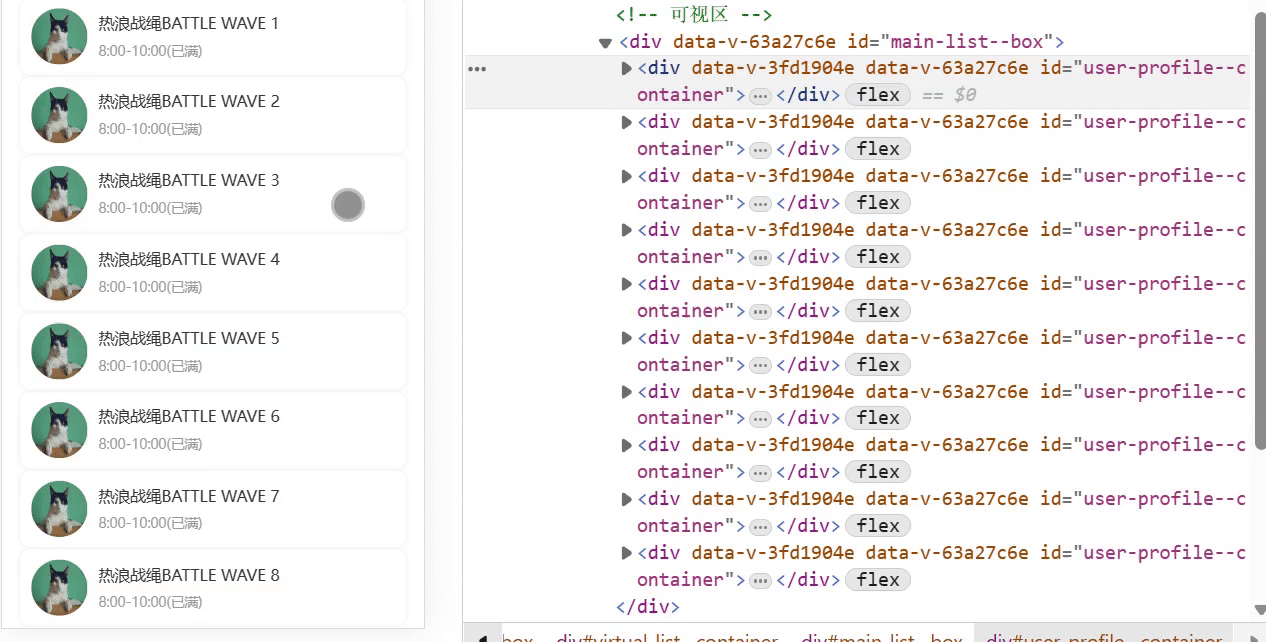Viewport: 1266px width, 642px height.
Task: Select the title 热浪战绳BATTLE WAVE 7
Action: [x=189, y=496]
